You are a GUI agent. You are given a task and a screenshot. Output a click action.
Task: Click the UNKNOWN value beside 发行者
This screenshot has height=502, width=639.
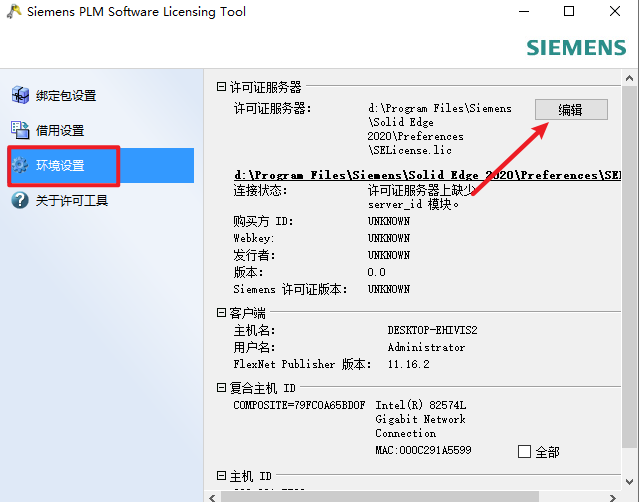(x=389, y=255)
